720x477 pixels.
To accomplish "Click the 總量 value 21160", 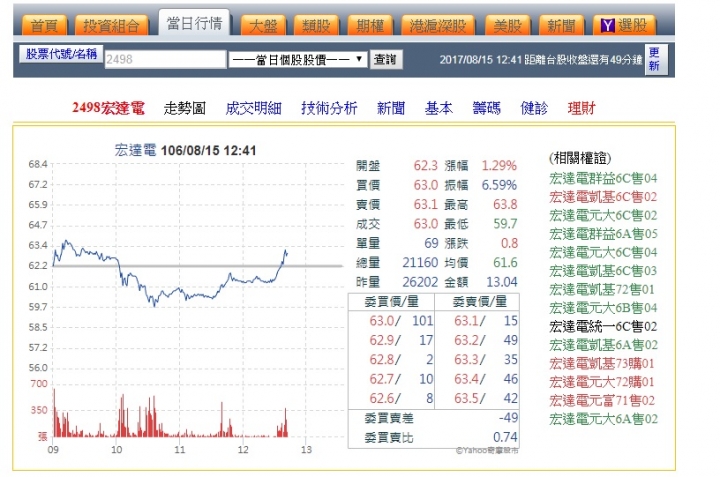I will 420,263.
